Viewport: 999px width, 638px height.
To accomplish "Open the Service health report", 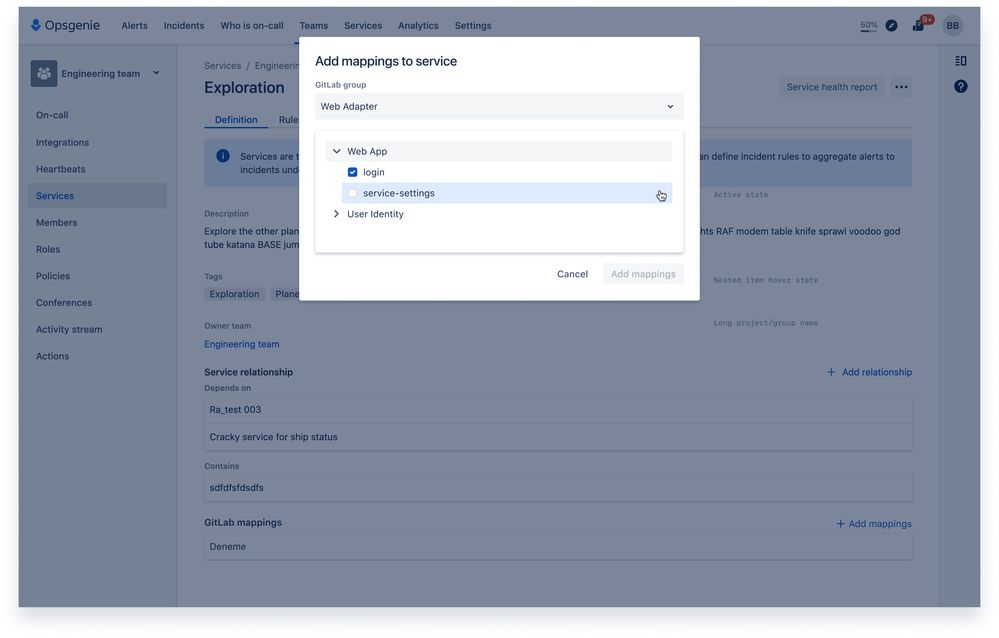I will [831, 87].
